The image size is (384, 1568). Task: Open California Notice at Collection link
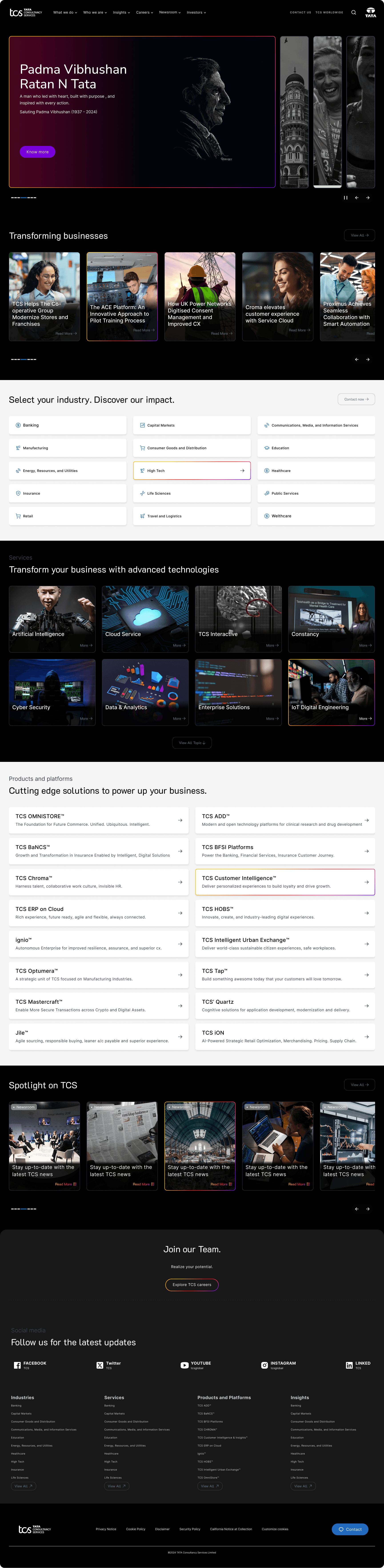(231, 1529)
